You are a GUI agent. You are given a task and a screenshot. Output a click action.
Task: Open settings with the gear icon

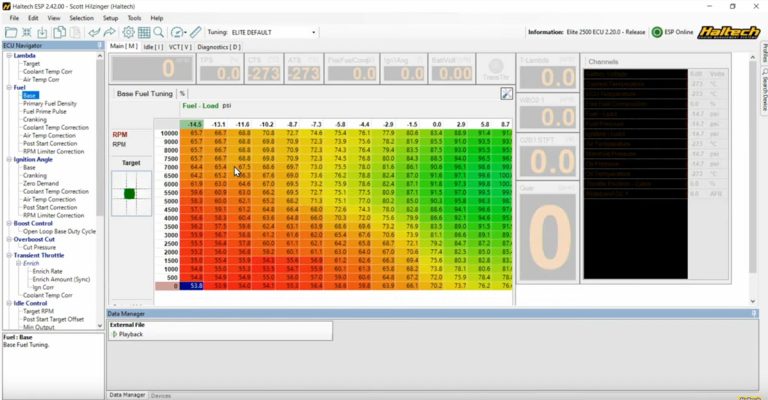pyautogui.click(x=128, y=32)
